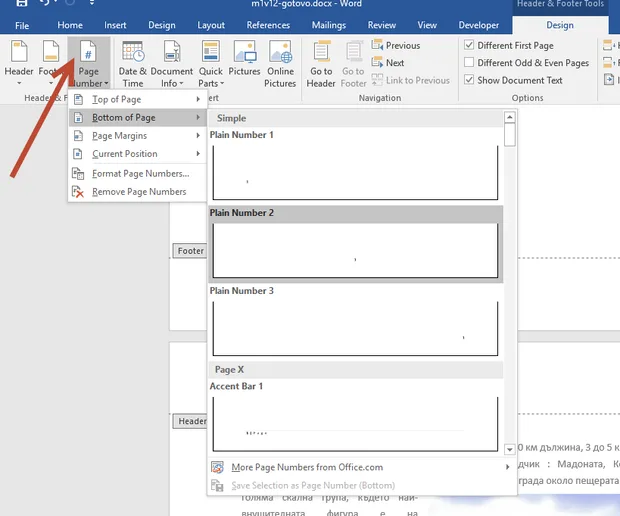Open the Document Info button
Viewport: 620px width, 516px height.
(x=172, y=63)
